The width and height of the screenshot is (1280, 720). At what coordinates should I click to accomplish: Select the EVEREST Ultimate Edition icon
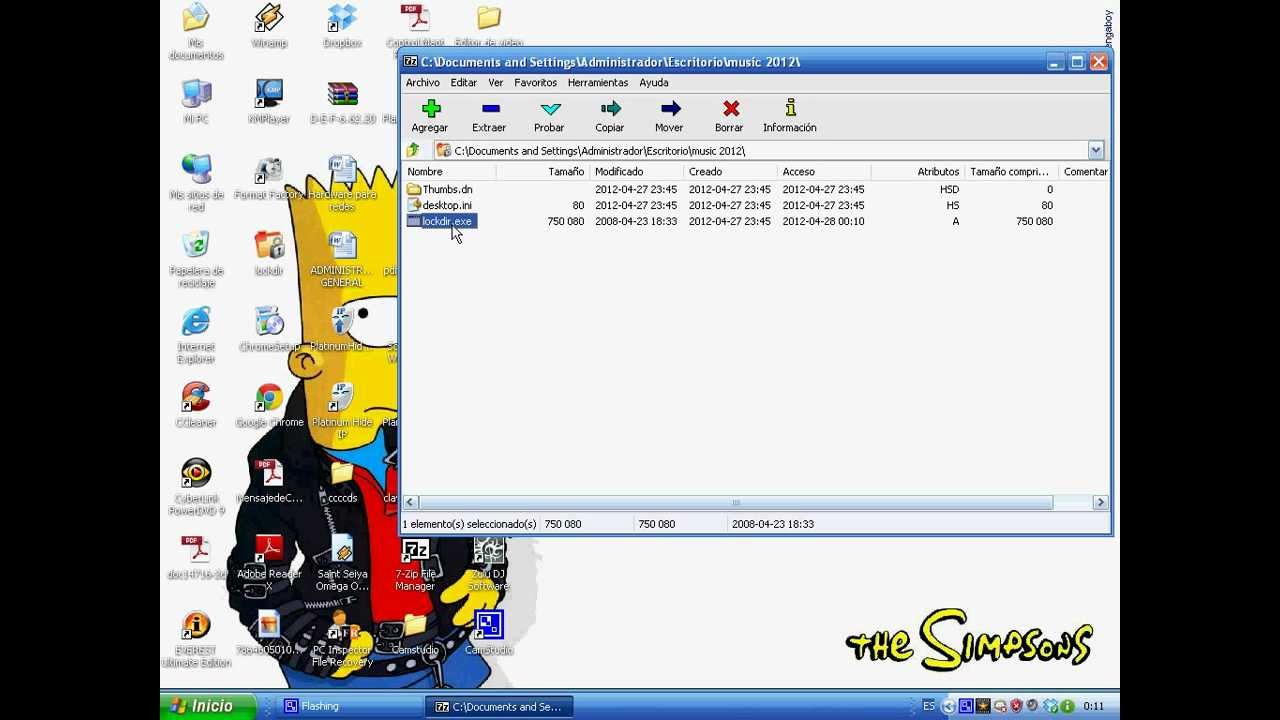coord(196,639)
